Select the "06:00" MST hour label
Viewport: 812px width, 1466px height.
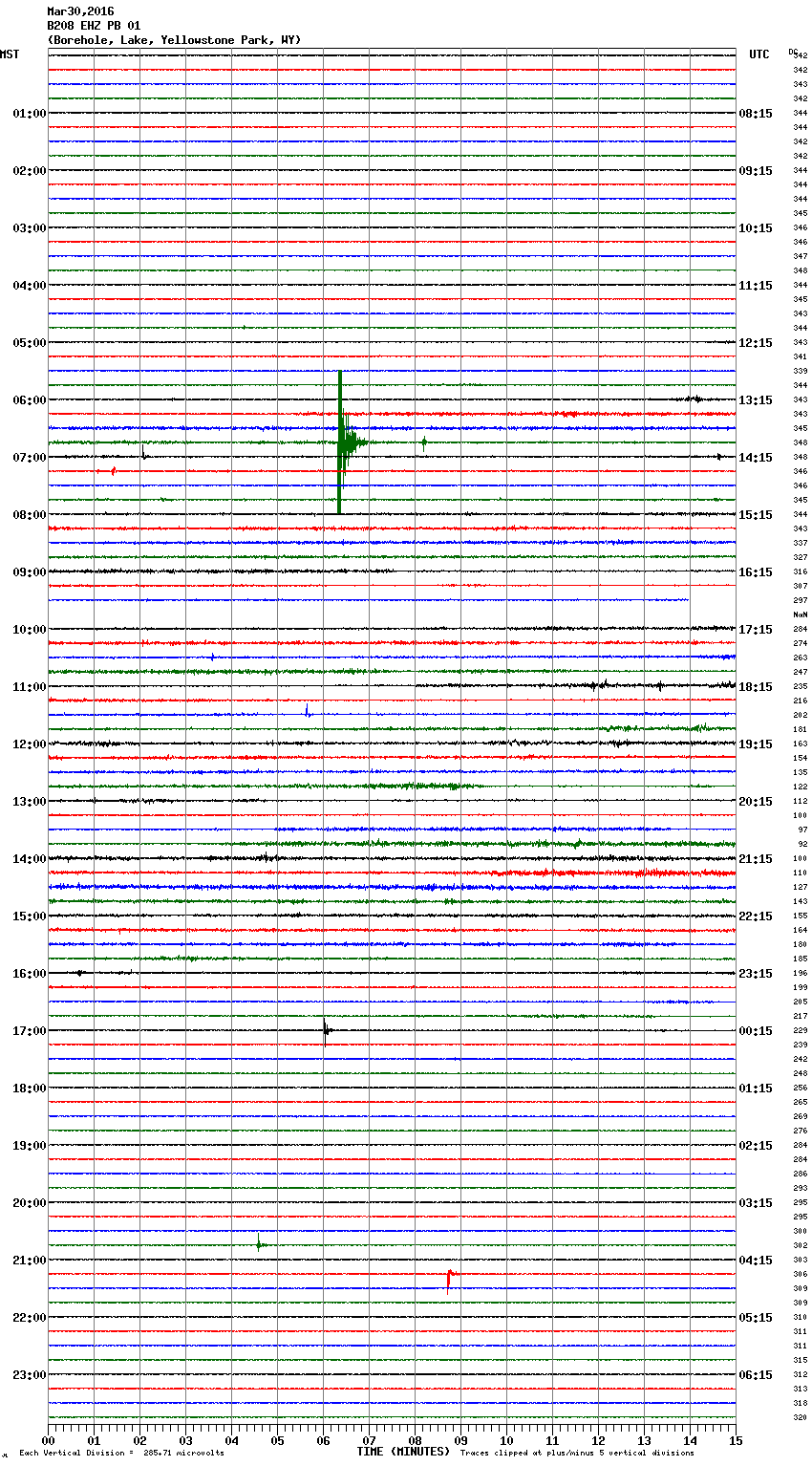pyautogui.click(x=30, y=400)
